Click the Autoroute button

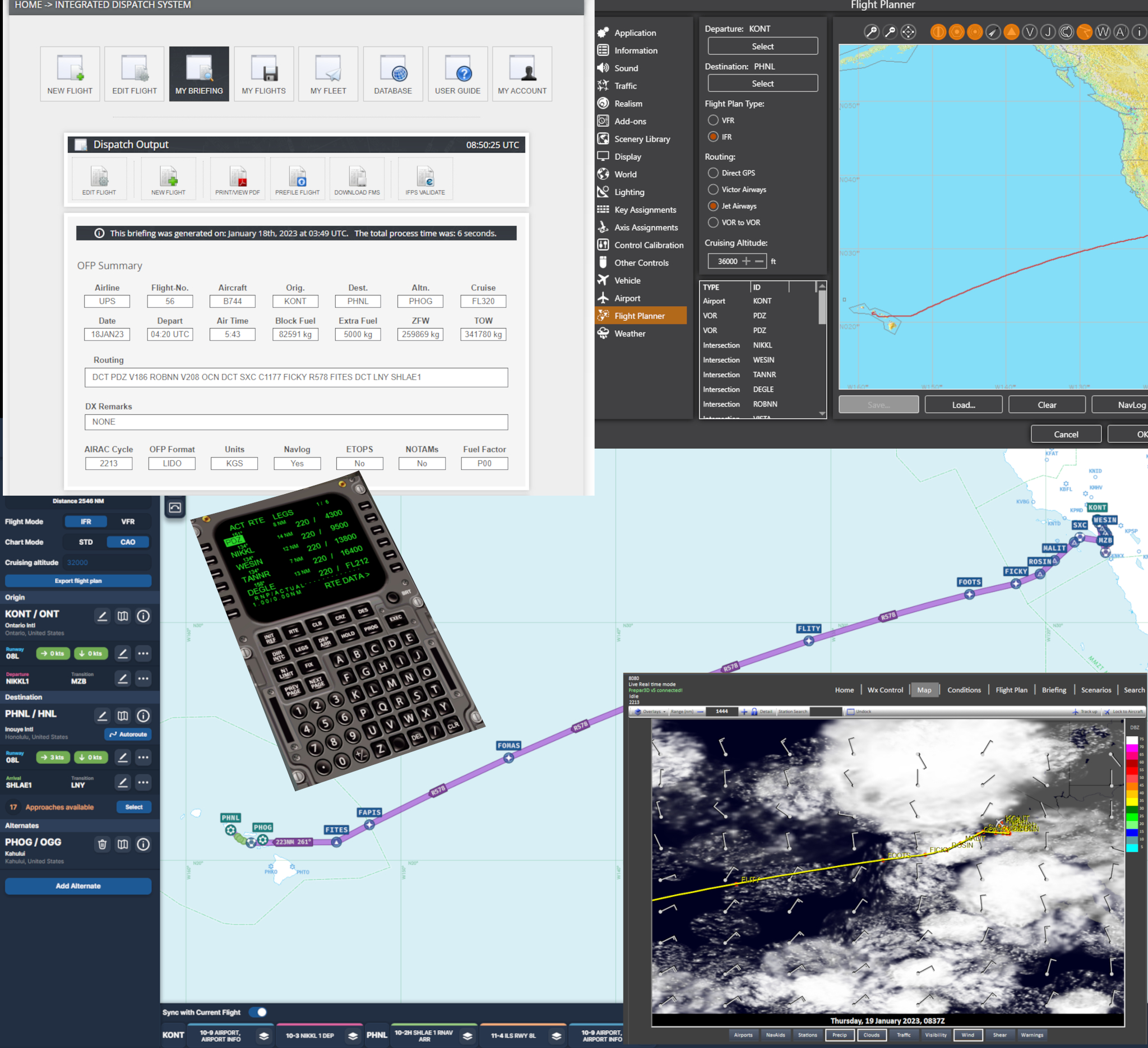128,734
